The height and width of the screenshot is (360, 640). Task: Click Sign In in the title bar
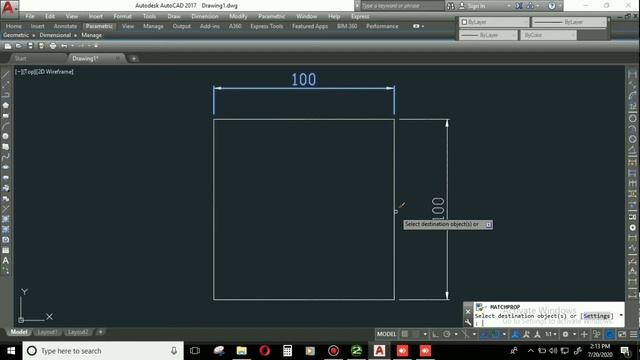click(476, 6)
